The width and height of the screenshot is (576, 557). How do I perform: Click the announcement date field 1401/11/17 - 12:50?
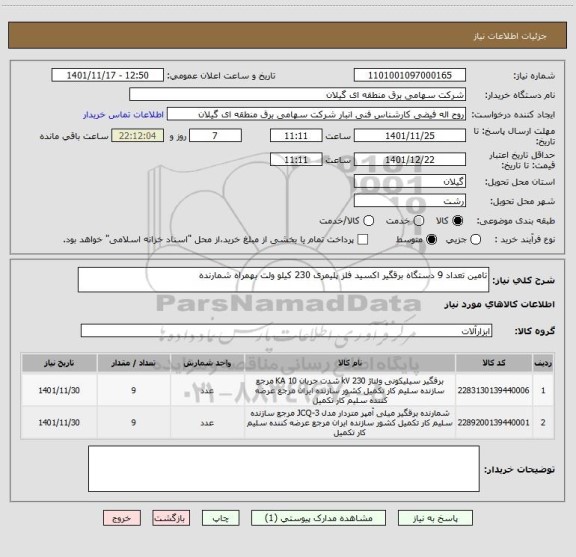point(108,75)
